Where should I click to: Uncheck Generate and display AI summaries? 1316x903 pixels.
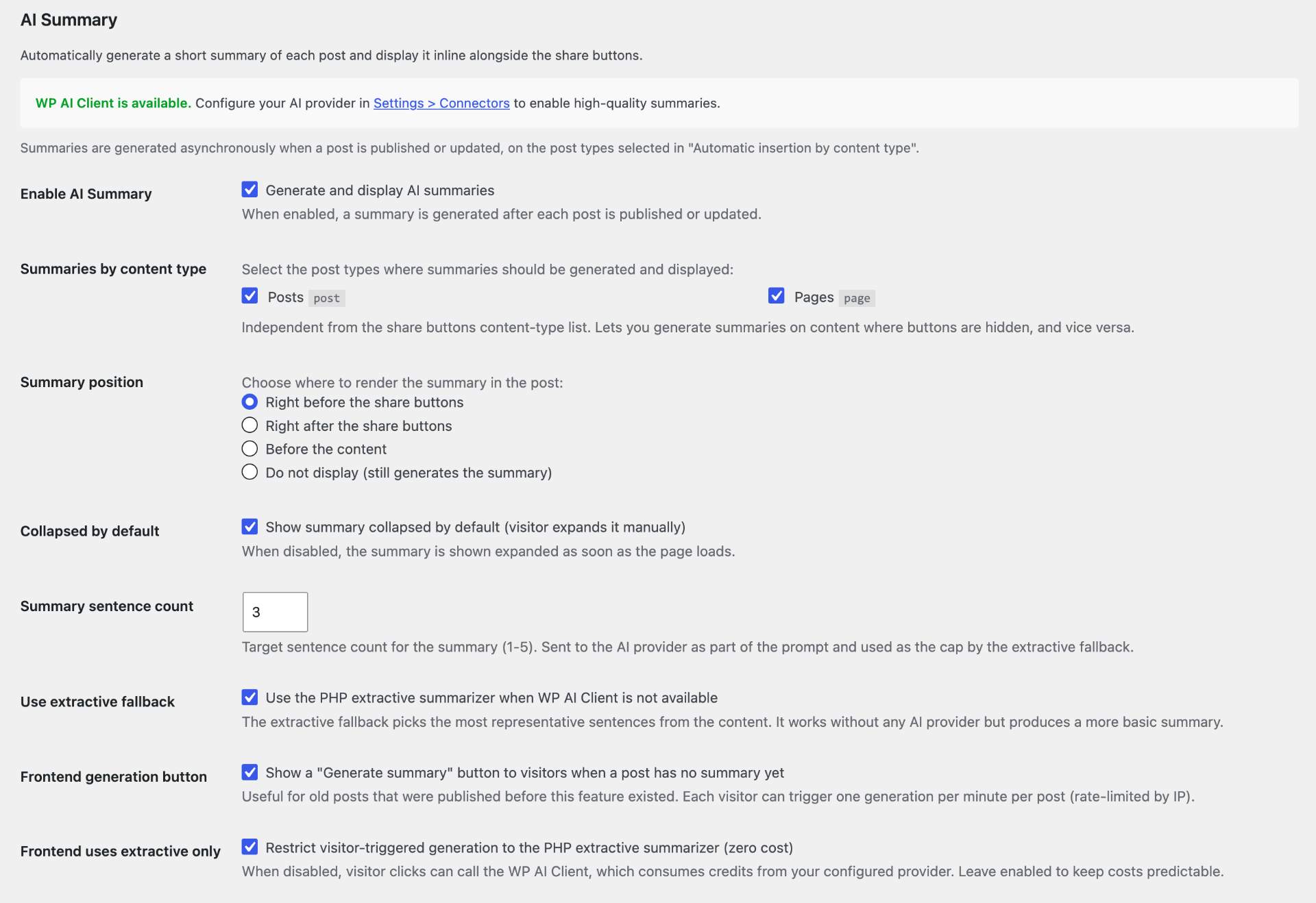point(249,190)
